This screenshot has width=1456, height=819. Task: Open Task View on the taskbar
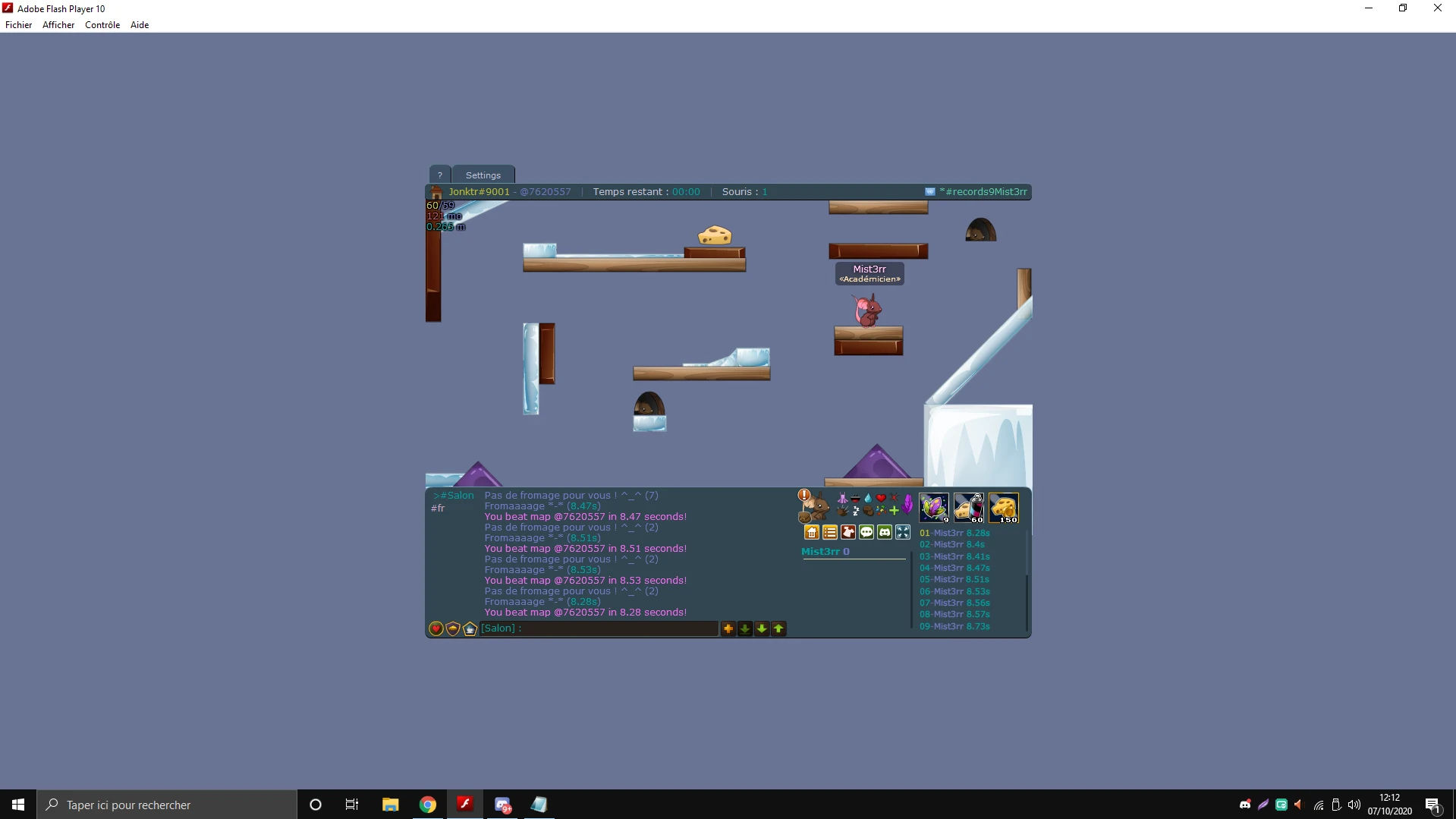(352, 805)
